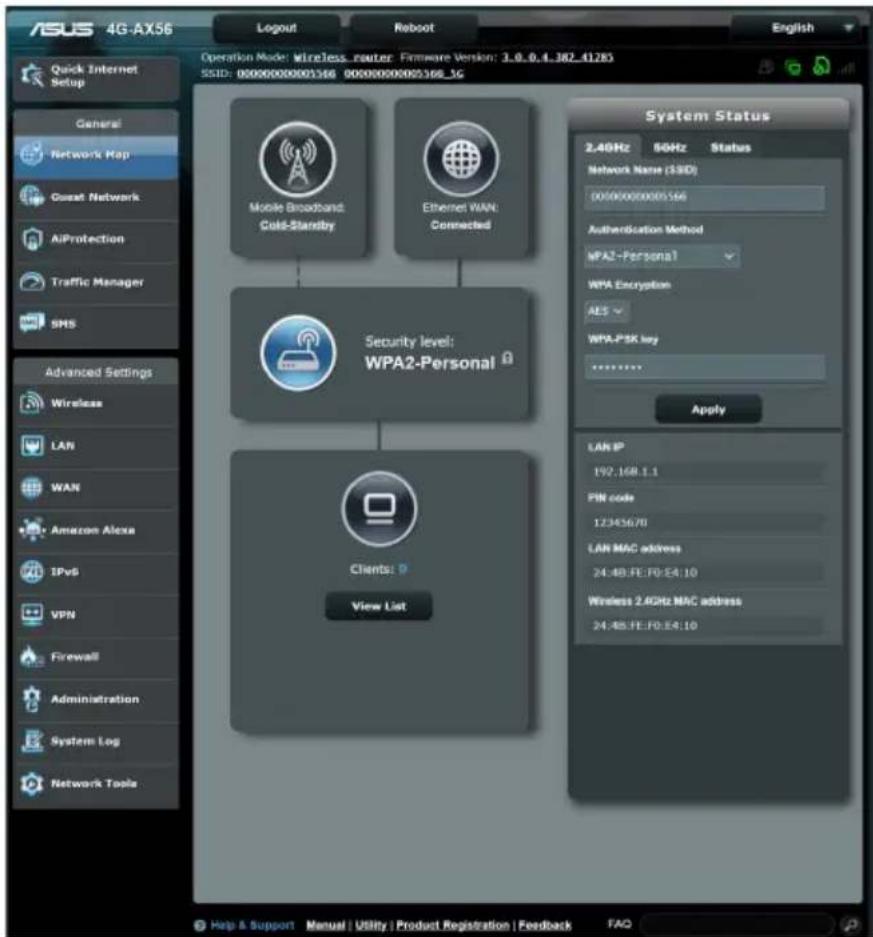
Task: Switch to the 5GHz tab
Action: click(x=669, y=148)
